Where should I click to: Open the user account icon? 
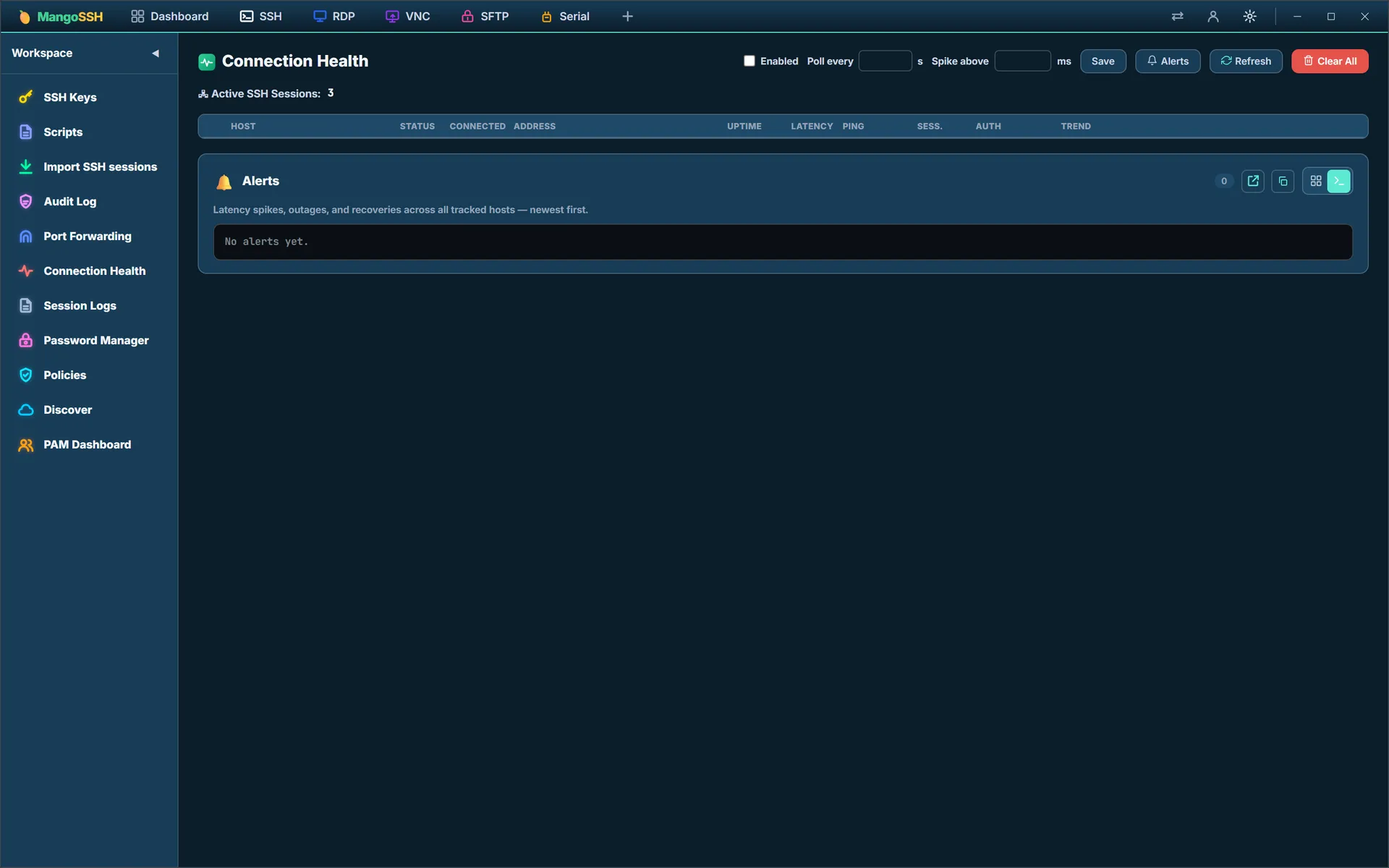[1213, 16]
